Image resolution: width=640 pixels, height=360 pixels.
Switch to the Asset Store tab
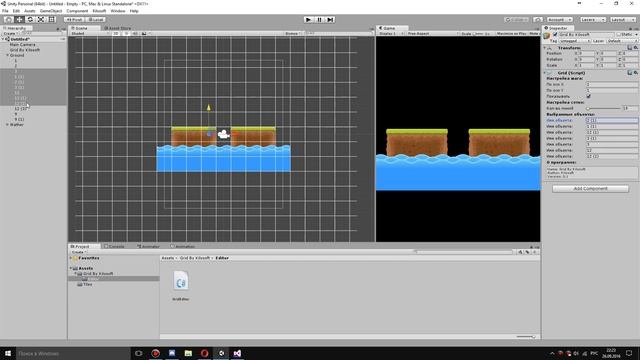coord(118,28)
